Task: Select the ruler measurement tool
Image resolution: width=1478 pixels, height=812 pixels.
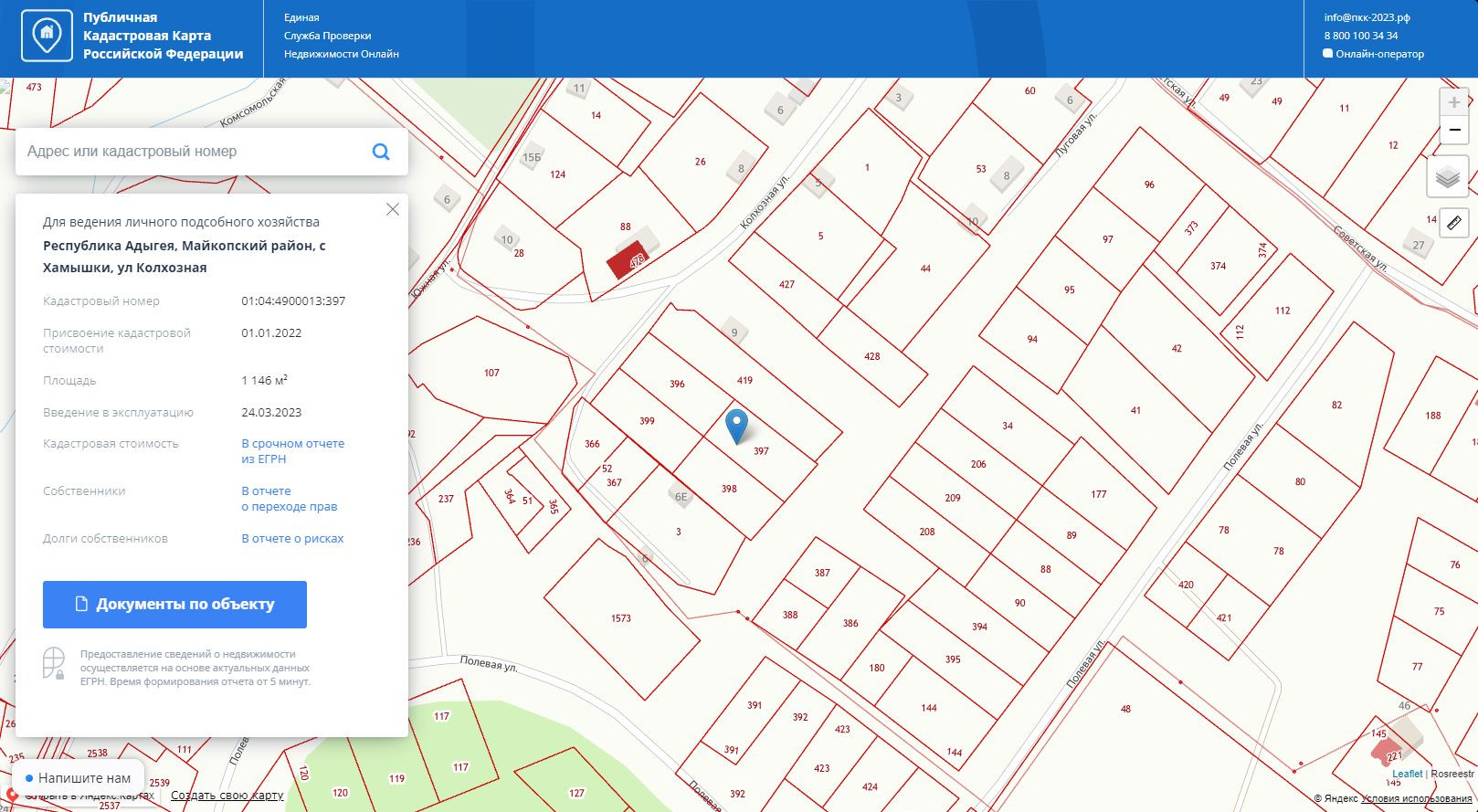Action: point(1453,222)
